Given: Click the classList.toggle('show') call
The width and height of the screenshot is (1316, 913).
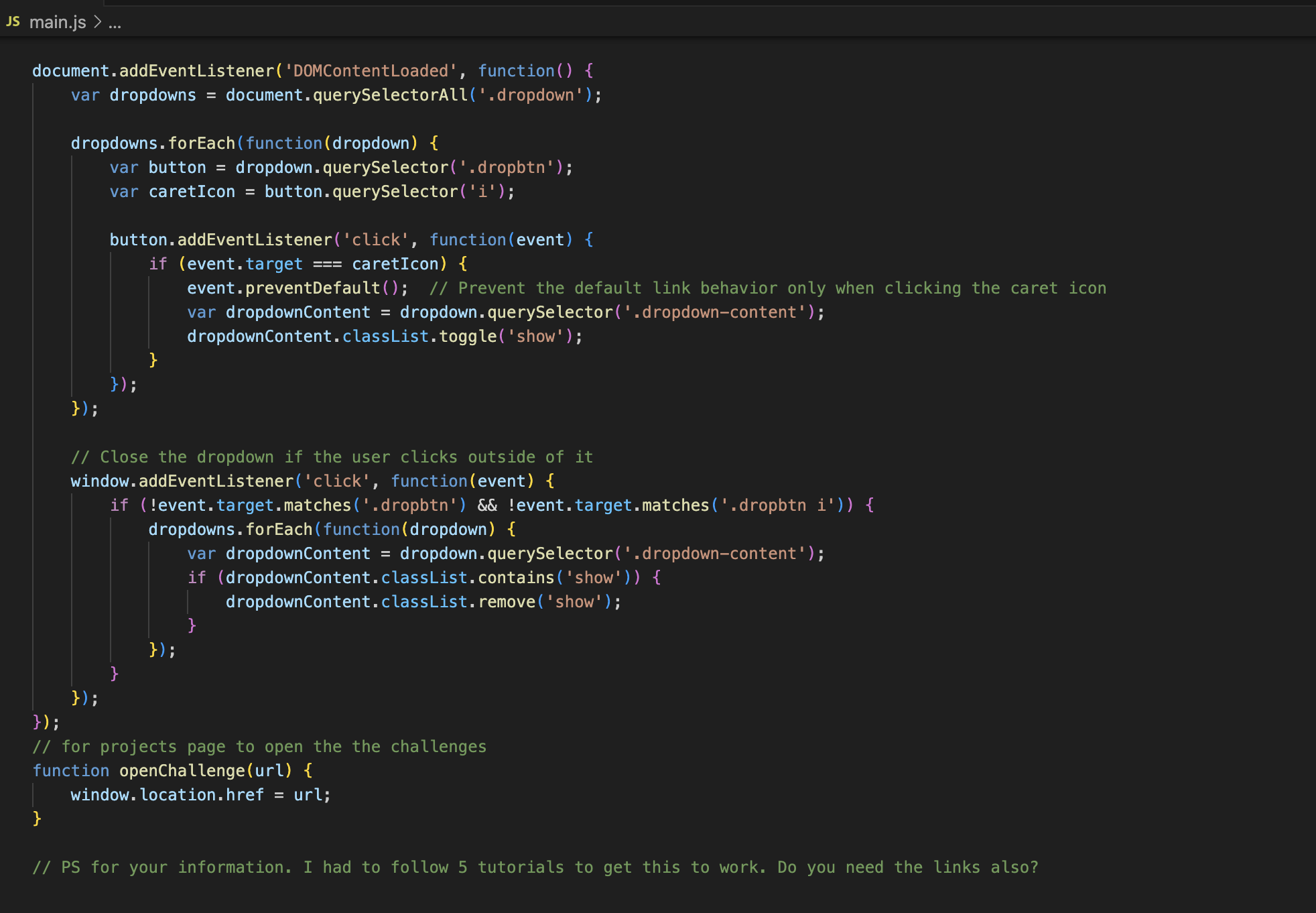Looking at the screenshot, I should pos(462,336).
